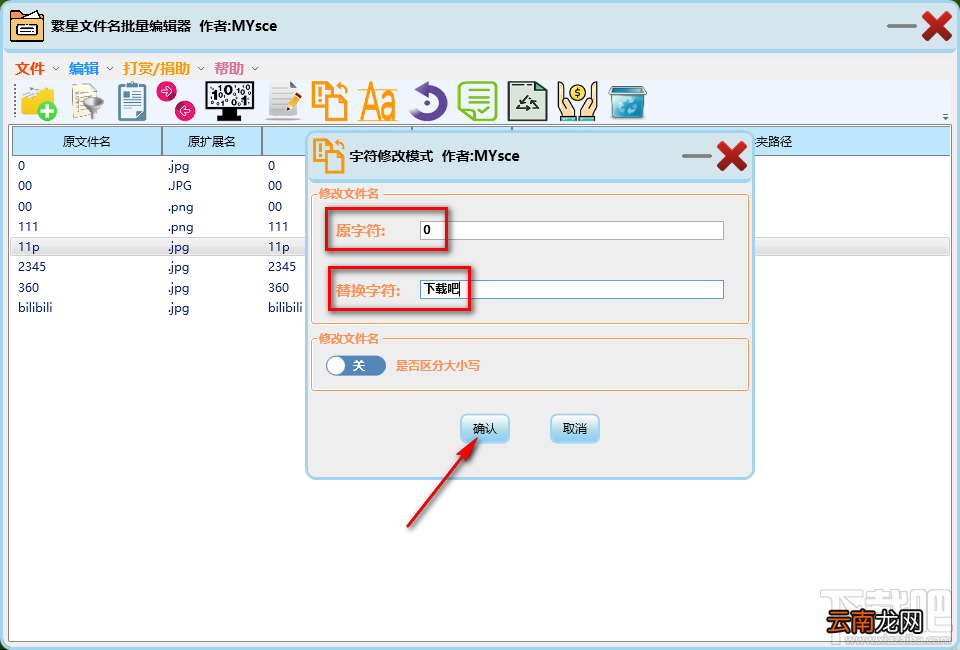Open the hands holding coin donate icon
This screenshot has height=650, width=960.
coord(577,101)
